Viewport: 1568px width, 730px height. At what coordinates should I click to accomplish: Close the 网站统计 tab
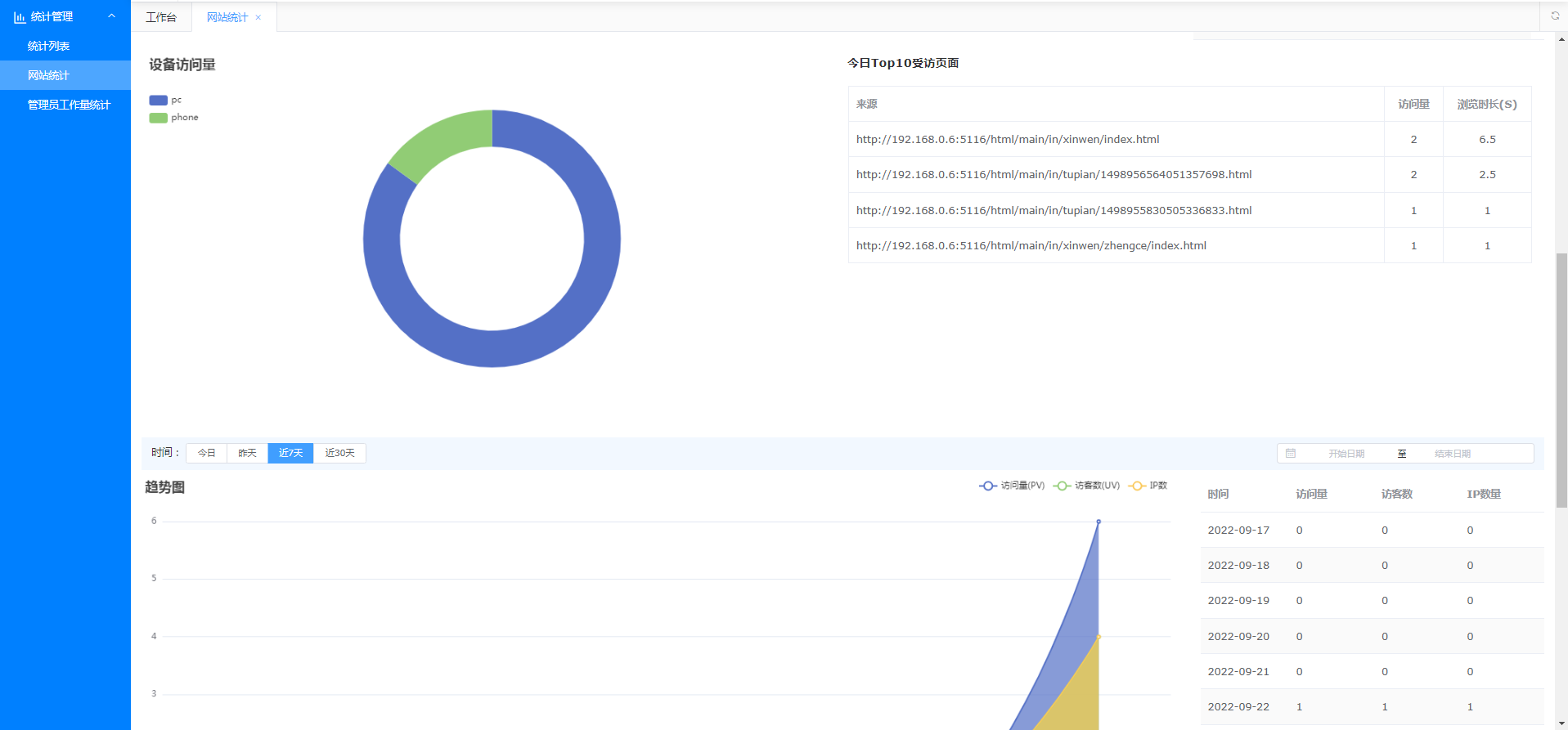pos(258,17)
